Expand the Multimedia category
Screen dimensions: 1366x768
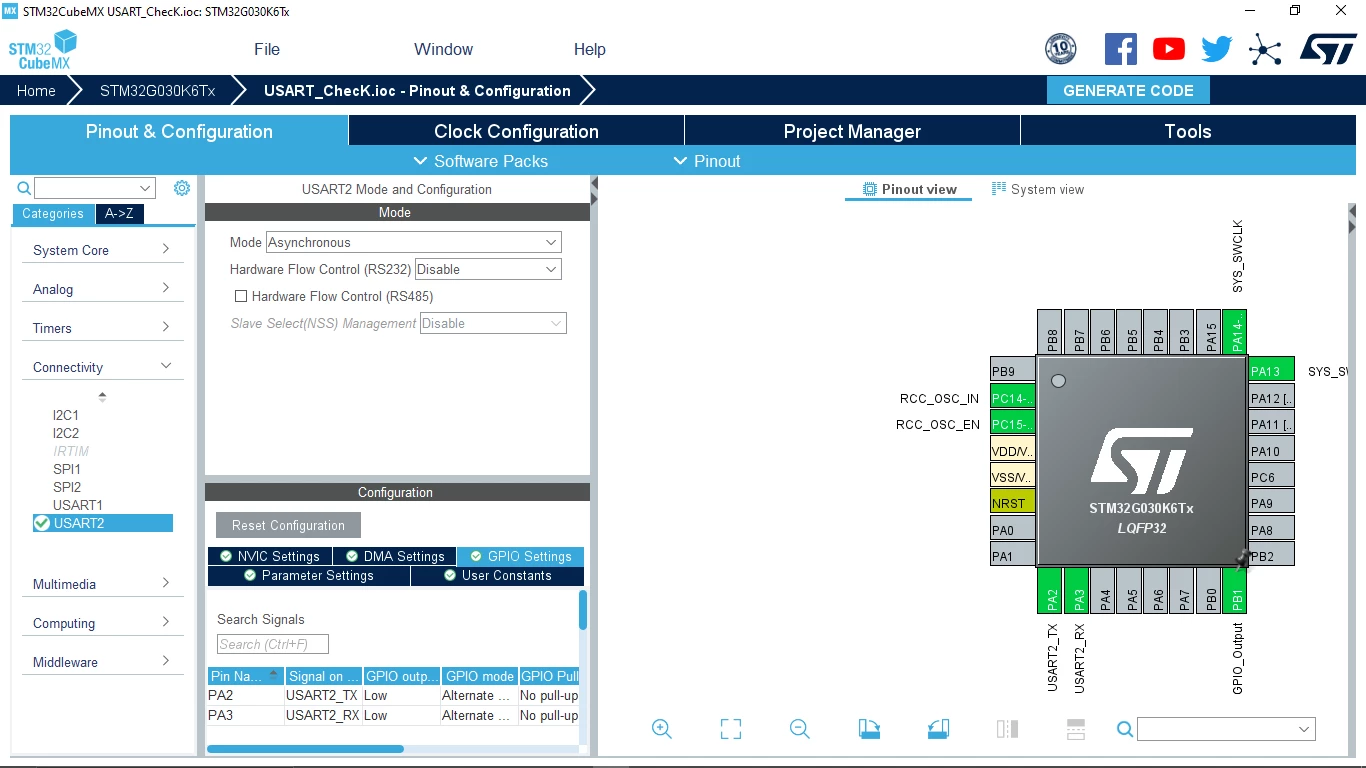102,584
